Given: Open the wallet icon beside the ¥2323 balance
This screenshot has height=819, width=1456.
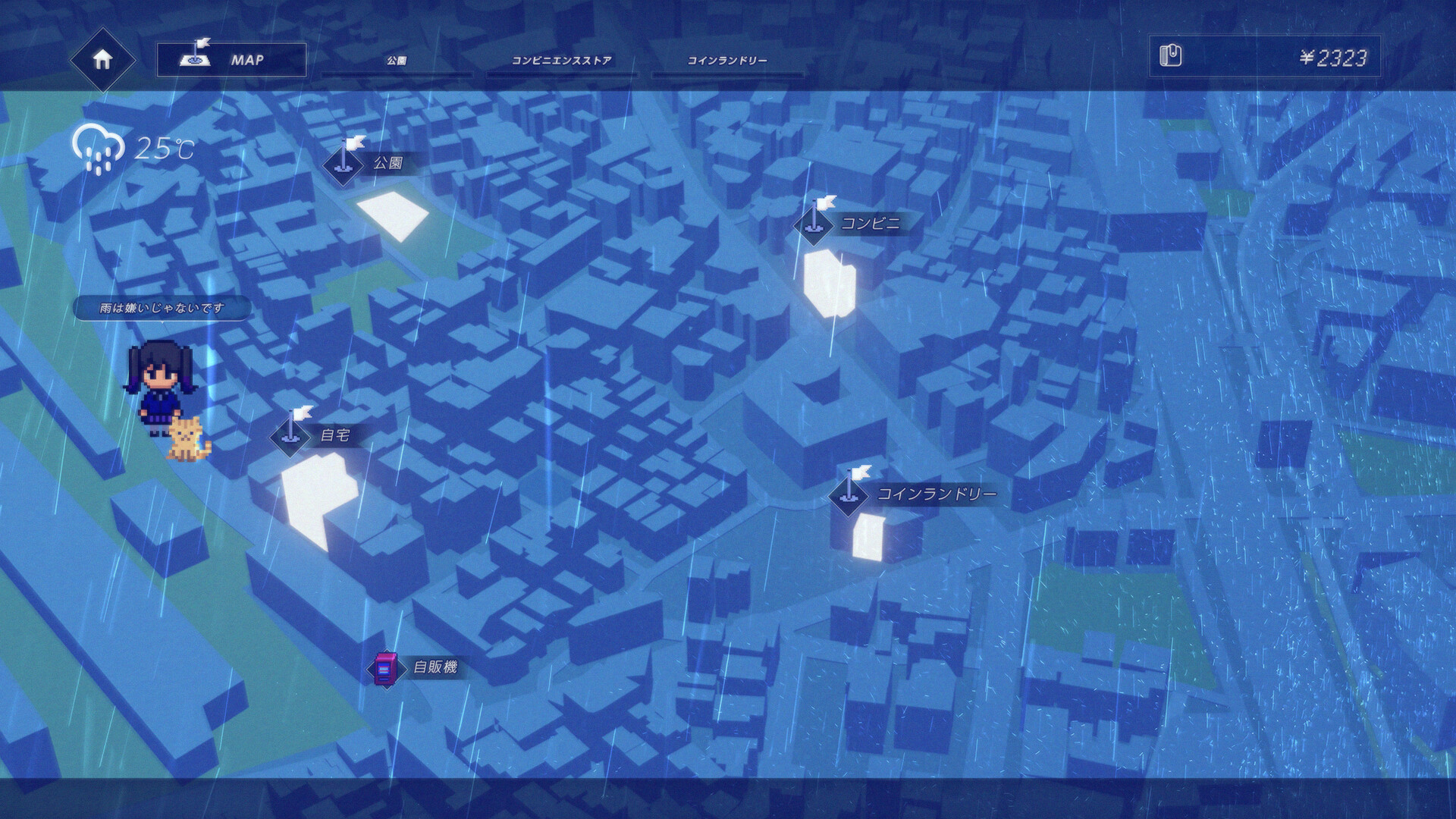Looking at the screenshot, I should pyautogui.click(x=1171, y=55).
